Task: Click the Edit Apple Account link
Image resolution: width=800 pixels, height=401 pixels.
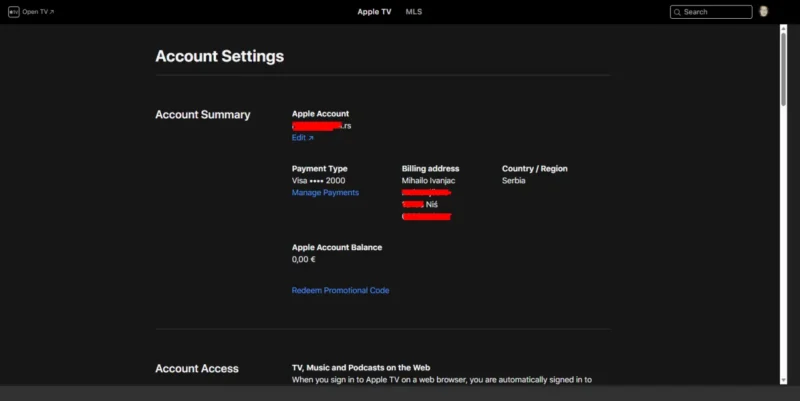Action: tap(303, 138)
